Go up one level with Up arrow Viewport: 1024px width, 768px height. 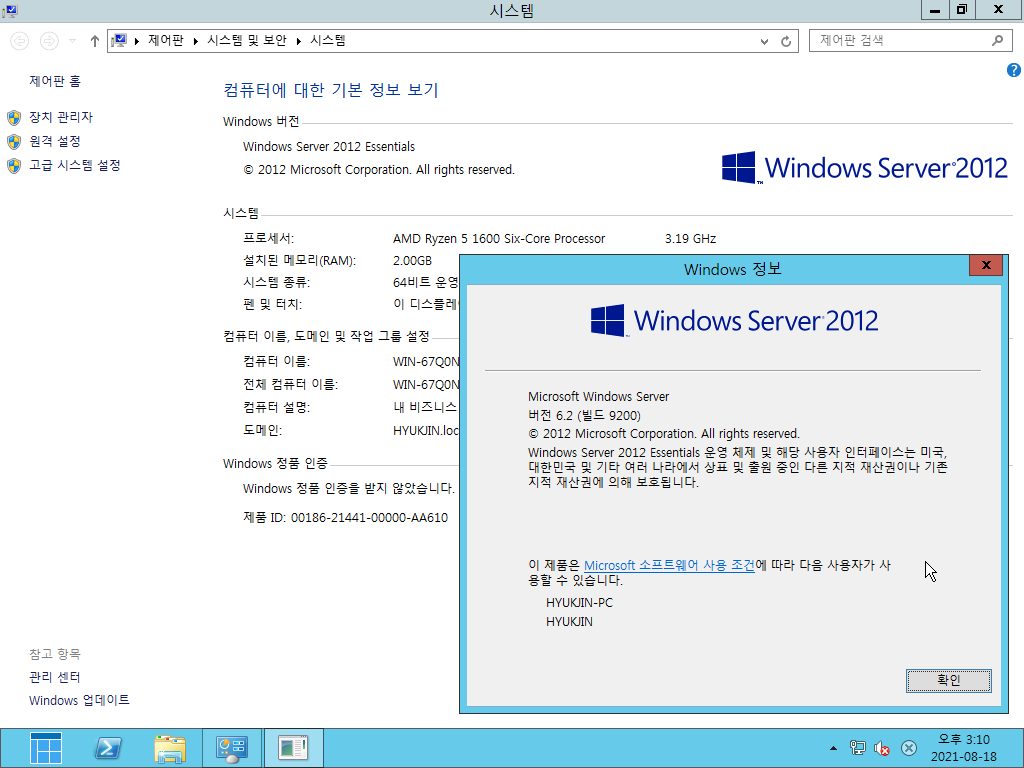tap(95, 41)
